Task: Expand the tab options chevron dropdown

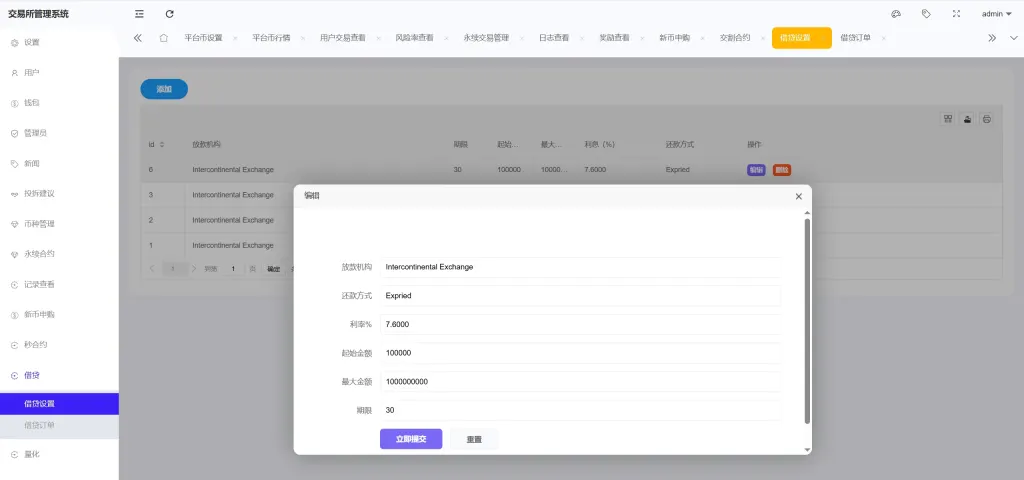Action: click(1014, 38)
